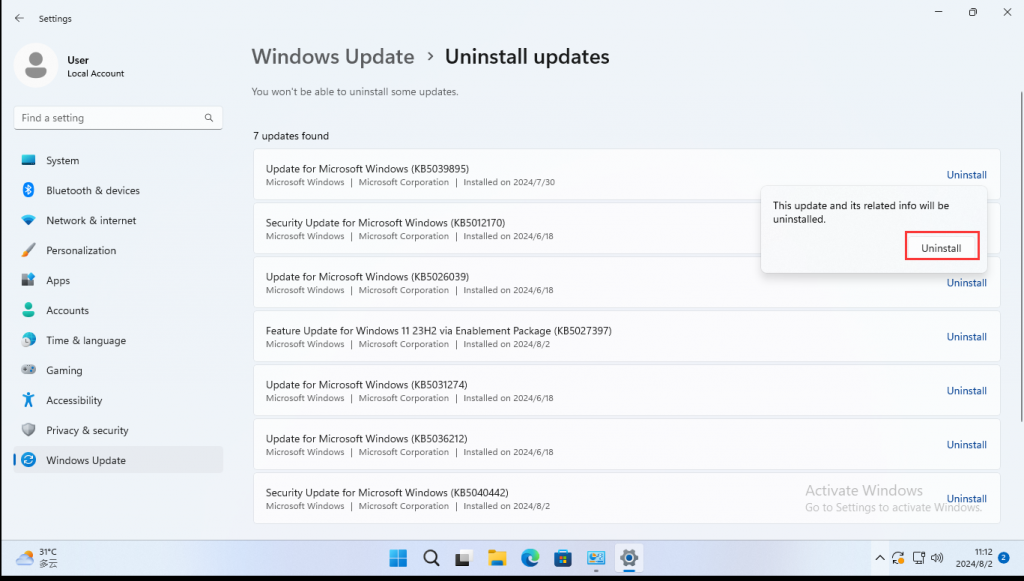Click the update sync tray icon

(x=899, y=558)
